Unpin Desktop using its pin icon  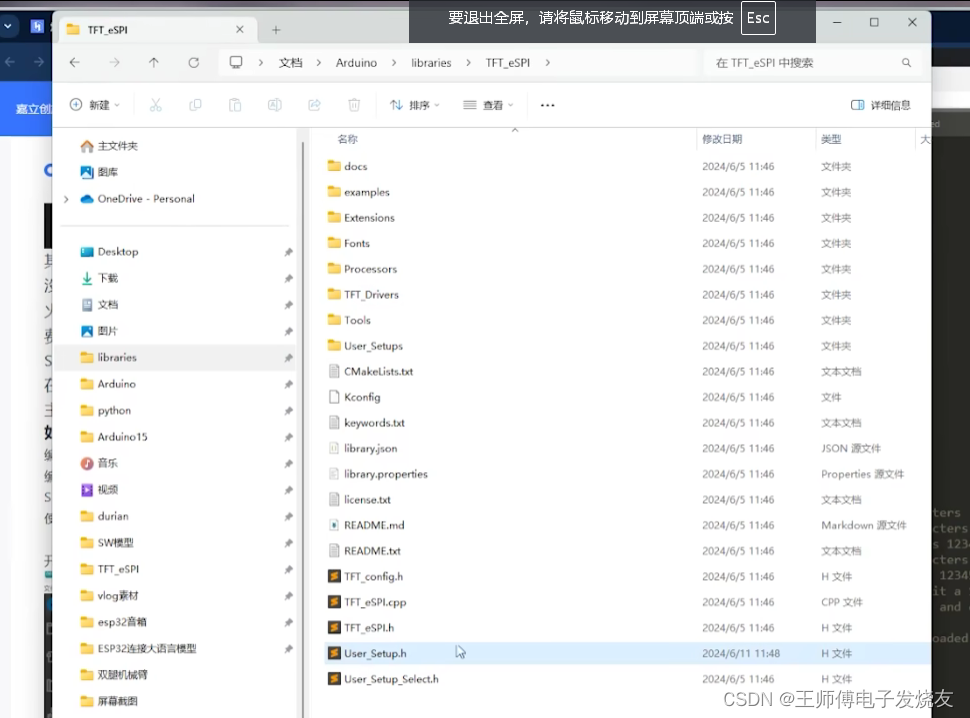(x=288, y=252)
